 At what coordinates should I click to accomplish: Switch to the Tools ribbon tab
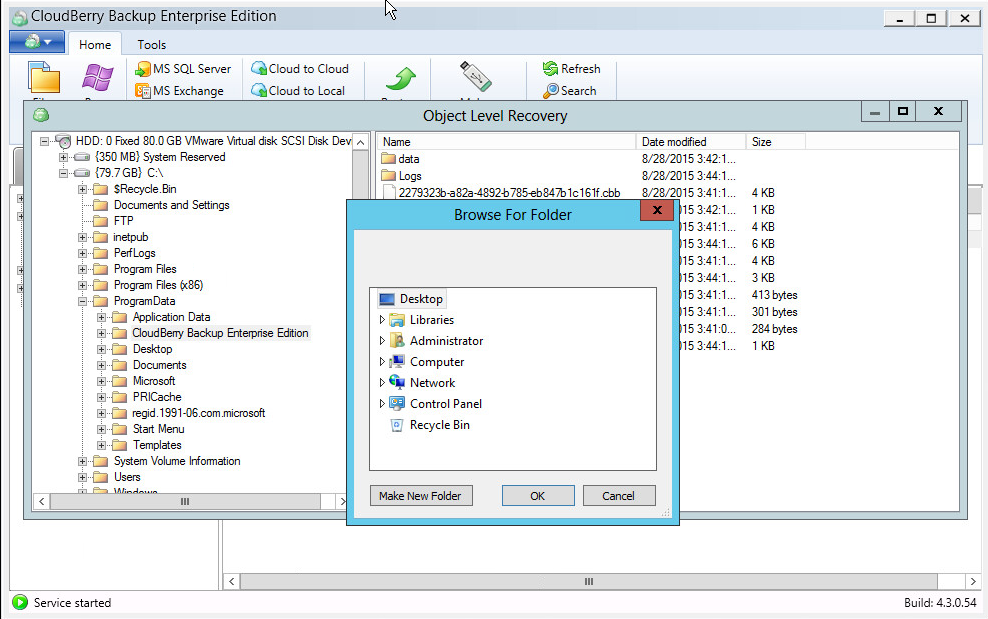152,45
